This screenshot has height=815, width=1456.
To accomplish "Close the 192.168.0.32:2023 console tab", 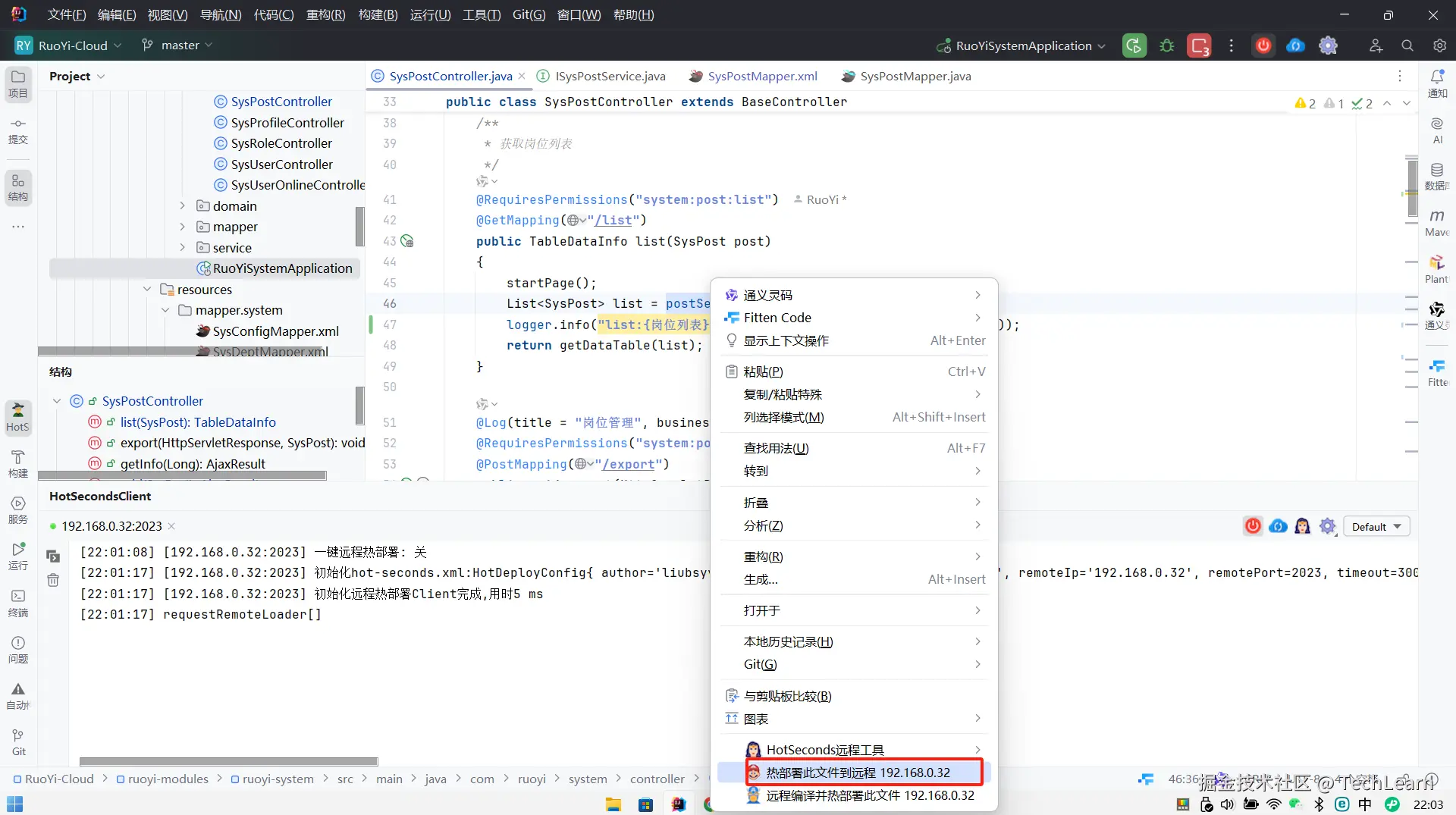I will click(171, 526).
